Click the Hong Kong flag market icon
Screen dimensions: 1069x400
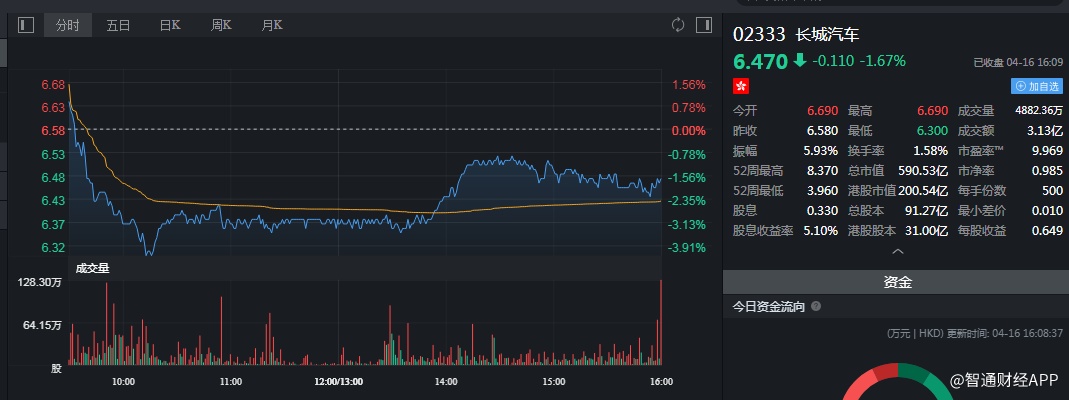(741, 87)
